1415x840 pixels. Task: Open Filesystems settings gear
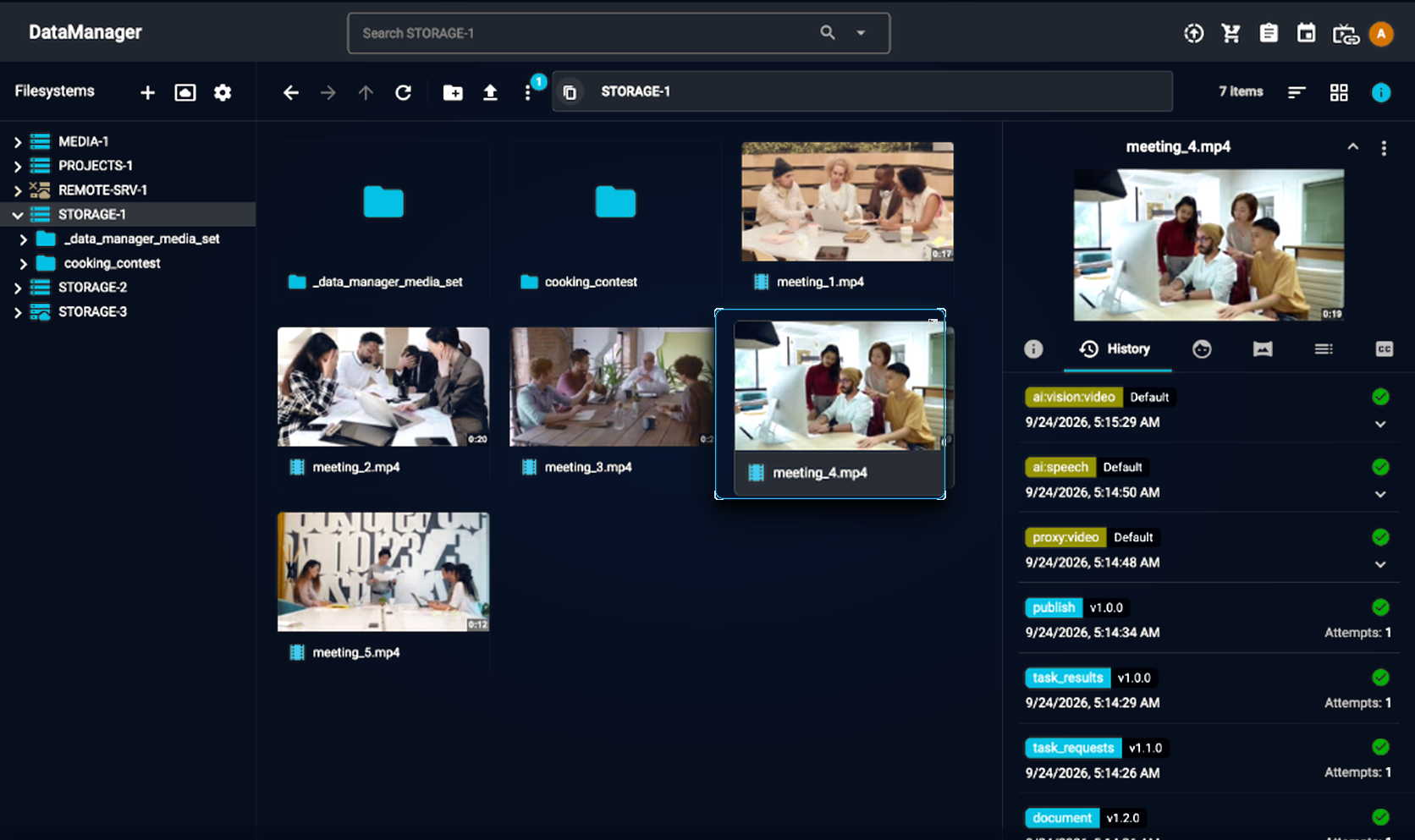[x=223, y=92]
